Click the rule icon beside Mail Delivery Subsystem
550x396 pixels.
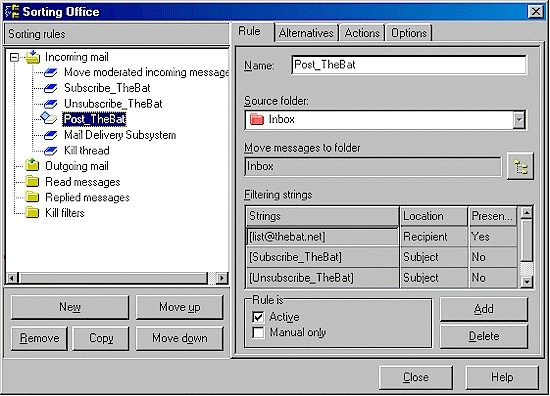(51, 135)
